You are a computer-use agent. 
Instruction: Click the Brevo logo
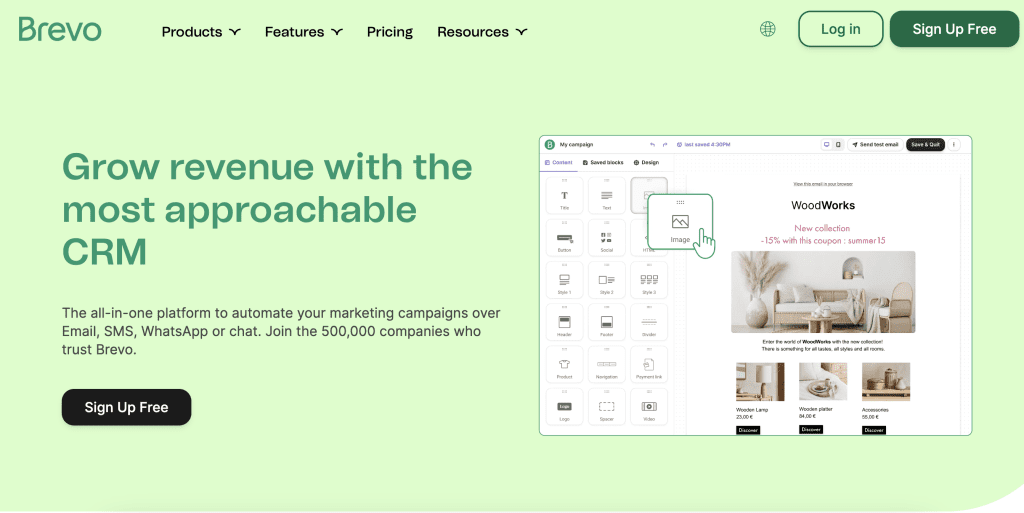(60, 29)
